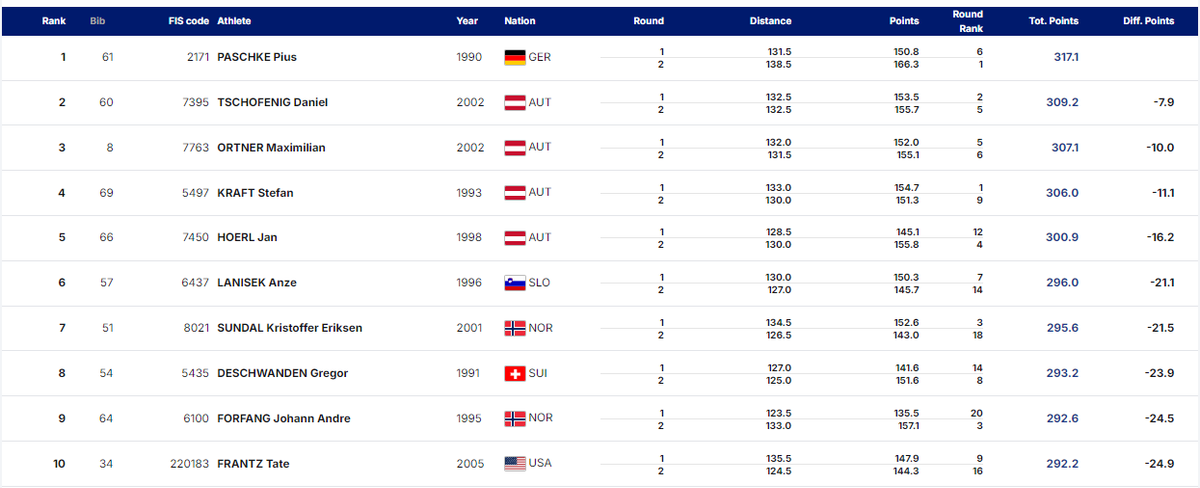Screen dimensions: 1200x488
Task: Click the Norwegian flag for SUNDAL Kristoffer Eriksen
Action: (515, 328)
